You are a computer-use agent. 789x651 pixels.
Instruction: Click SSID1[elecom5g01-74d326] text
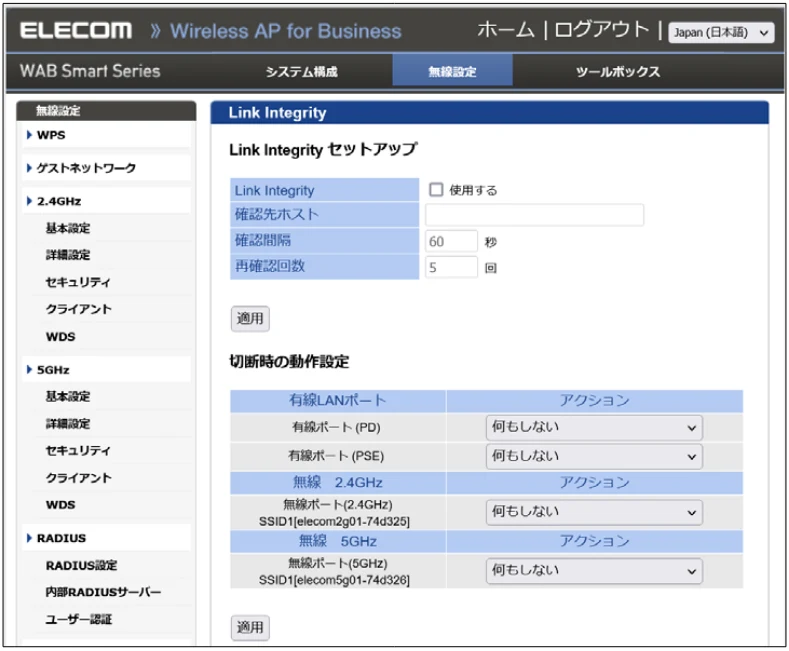click(x=334, y=580)
